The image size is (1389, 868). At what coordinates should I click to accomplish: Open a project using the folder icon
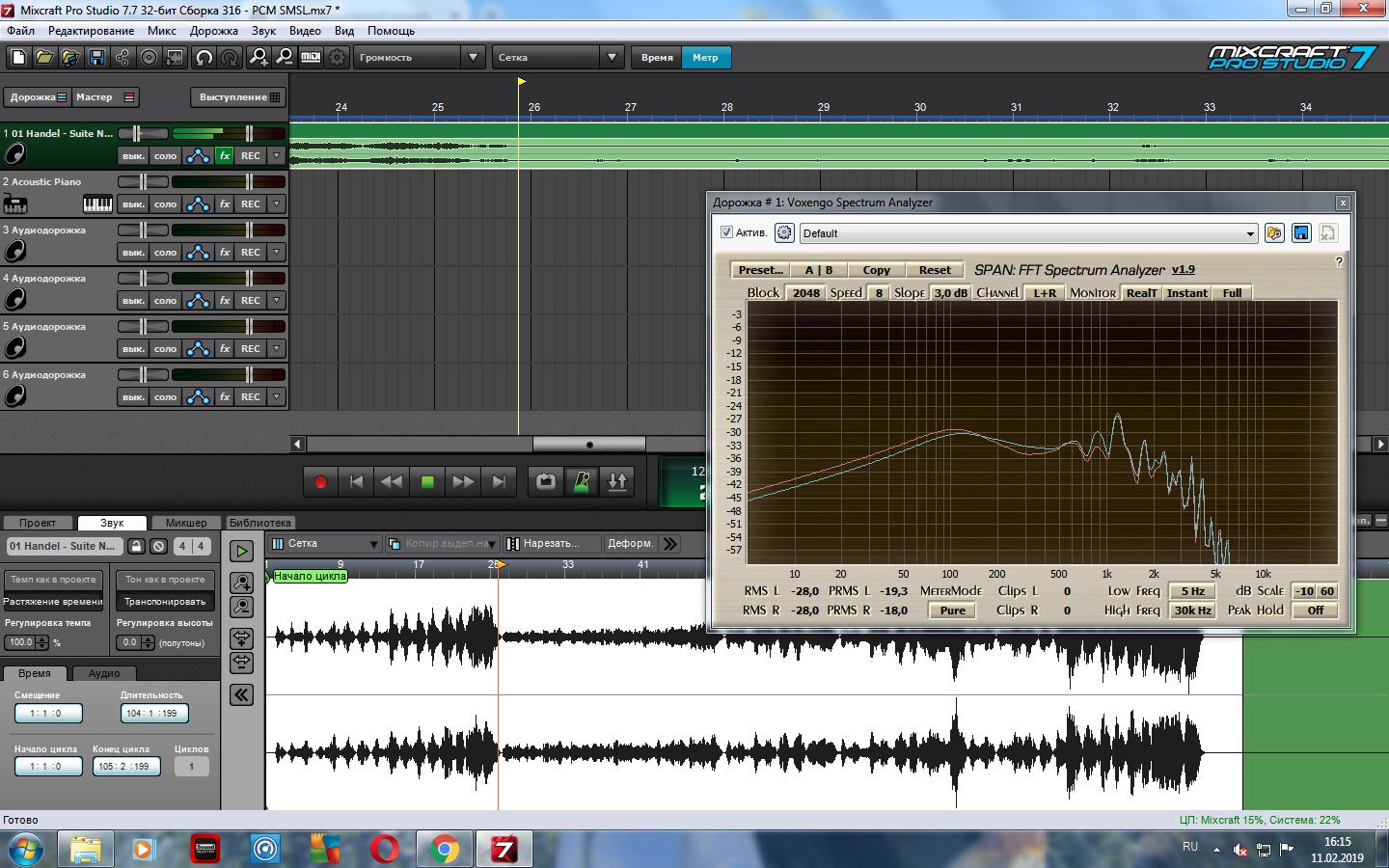pyautogui.click(x=44, y=58)
